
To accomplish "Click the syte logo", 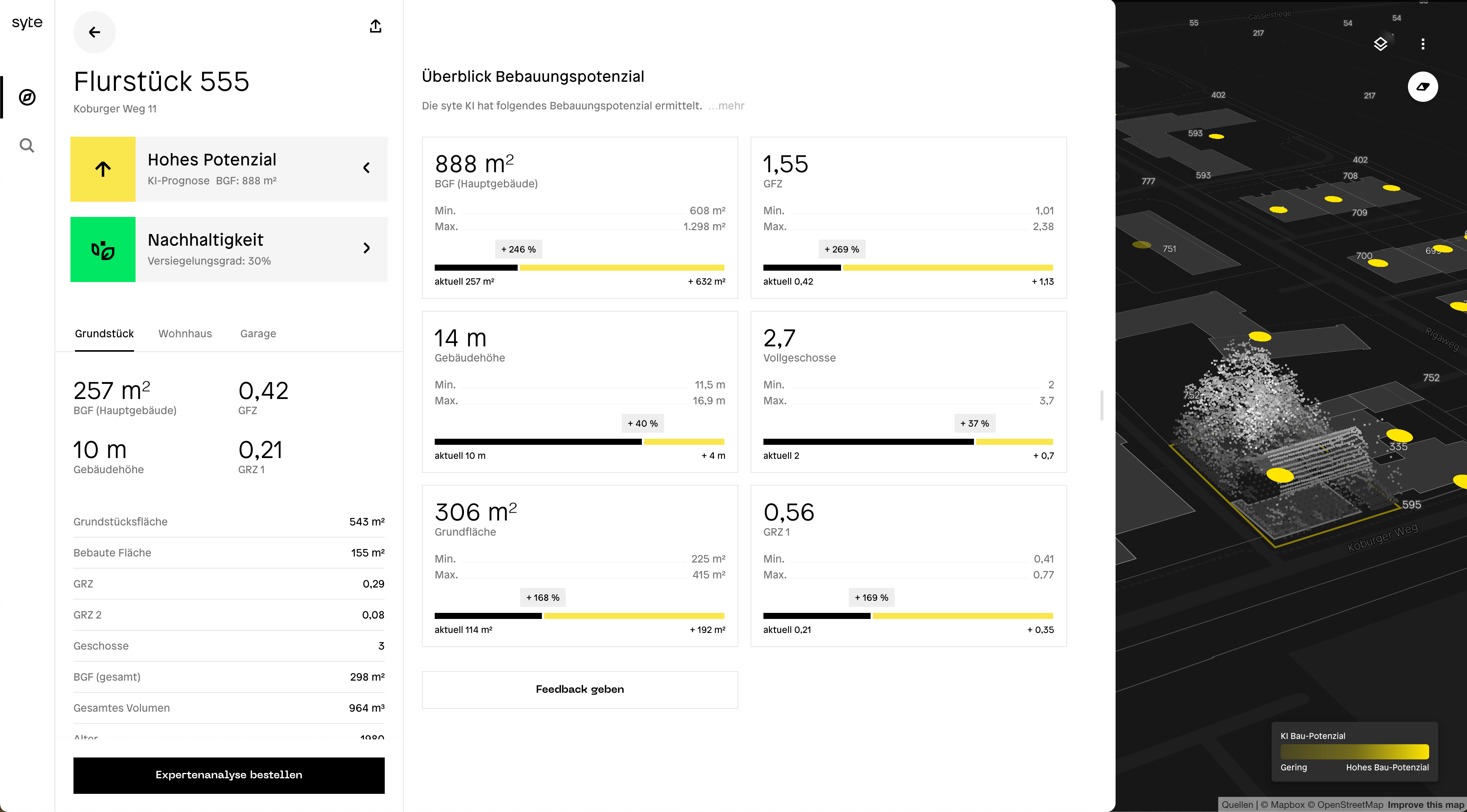I will (27, 22).
